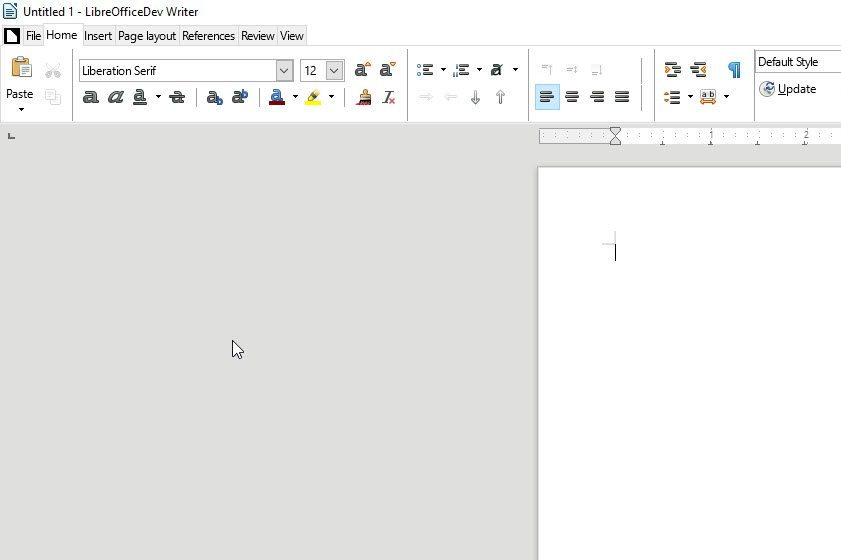
Task: Click the Cut scissors icon
Action: (x=53, y=70)
